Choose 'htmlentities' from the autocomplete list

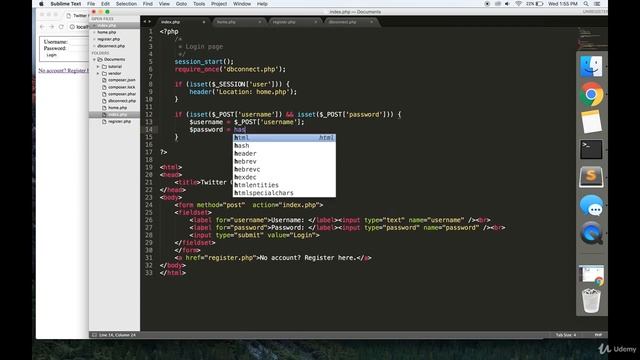click(284, 185)
